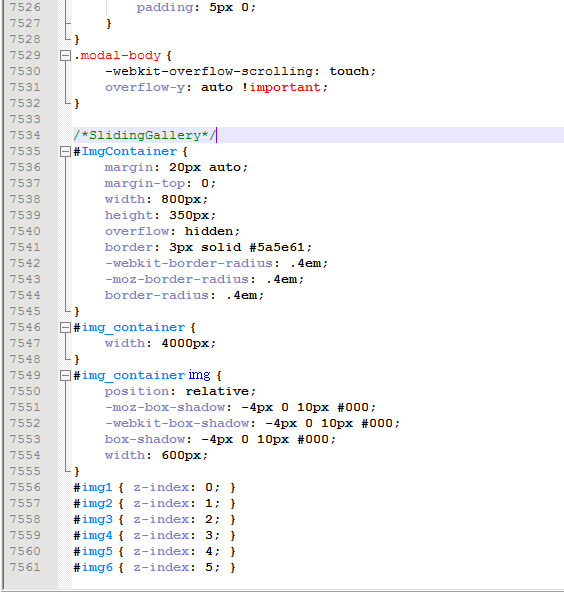
Task: Click the #5a5e61 border color value
Action: click(x=277, y=247)
